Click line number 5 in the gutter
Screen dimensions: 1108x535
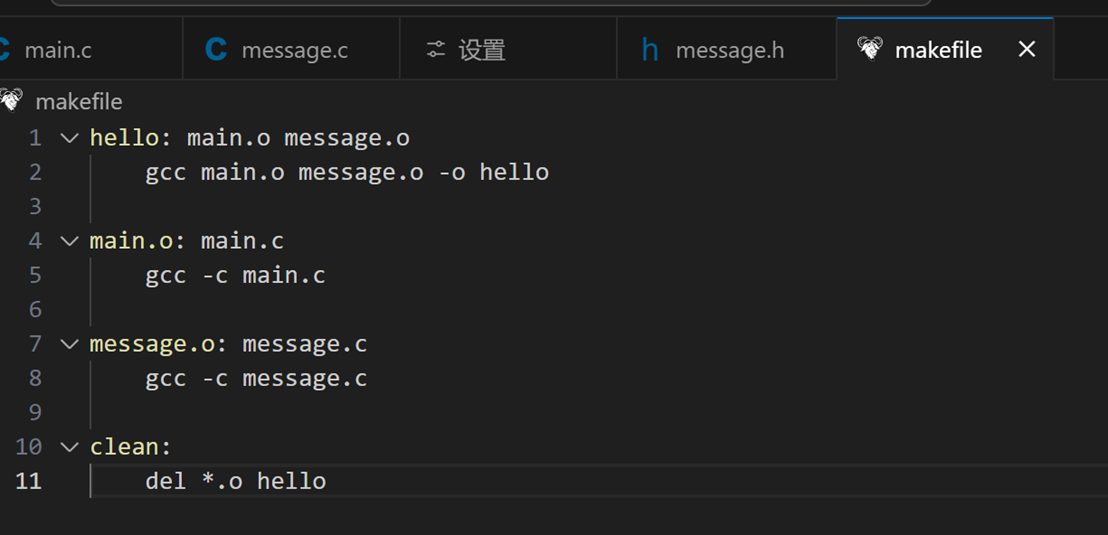[36, 275]
